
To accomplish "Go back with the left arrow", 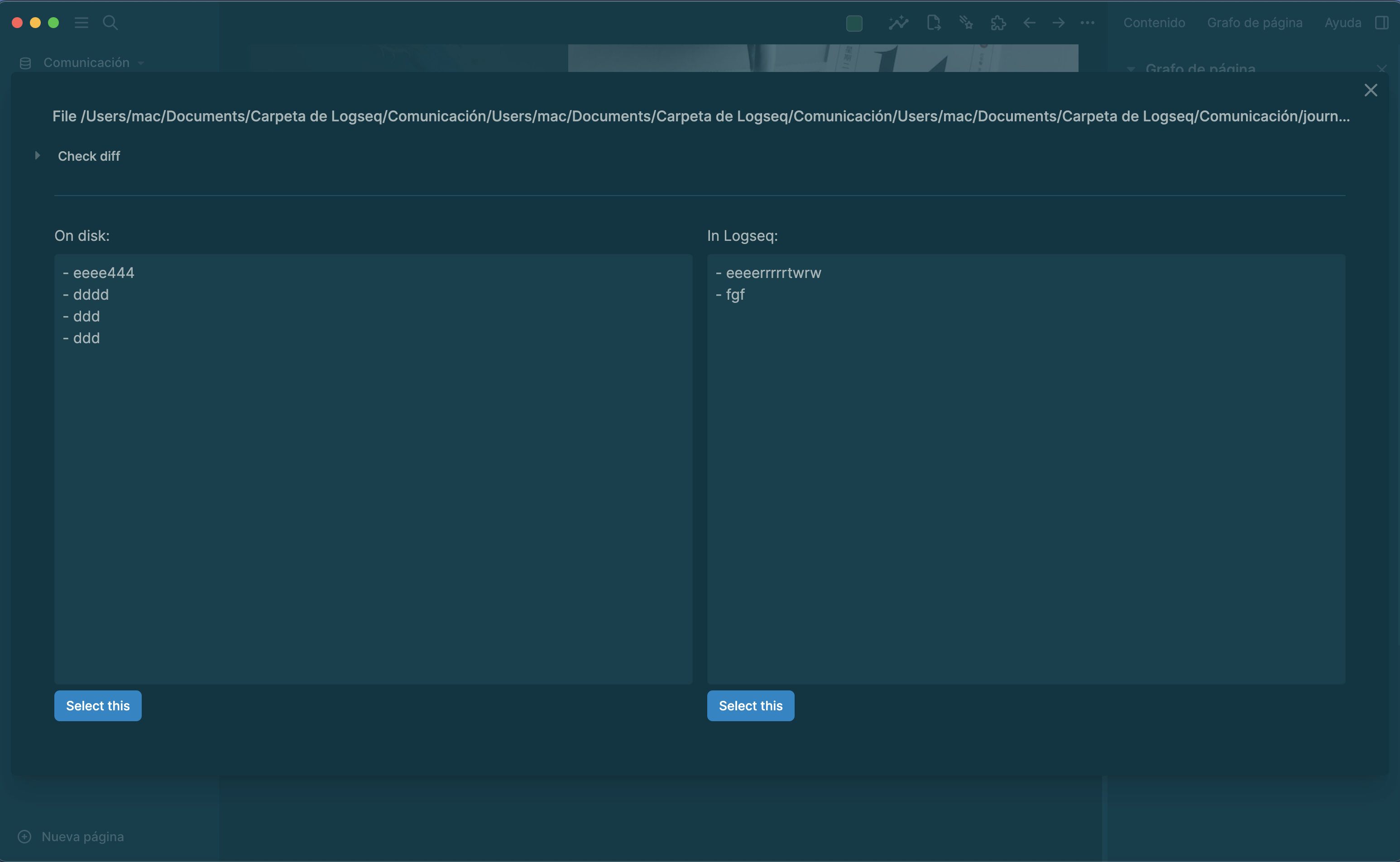I will (1029, 23).
